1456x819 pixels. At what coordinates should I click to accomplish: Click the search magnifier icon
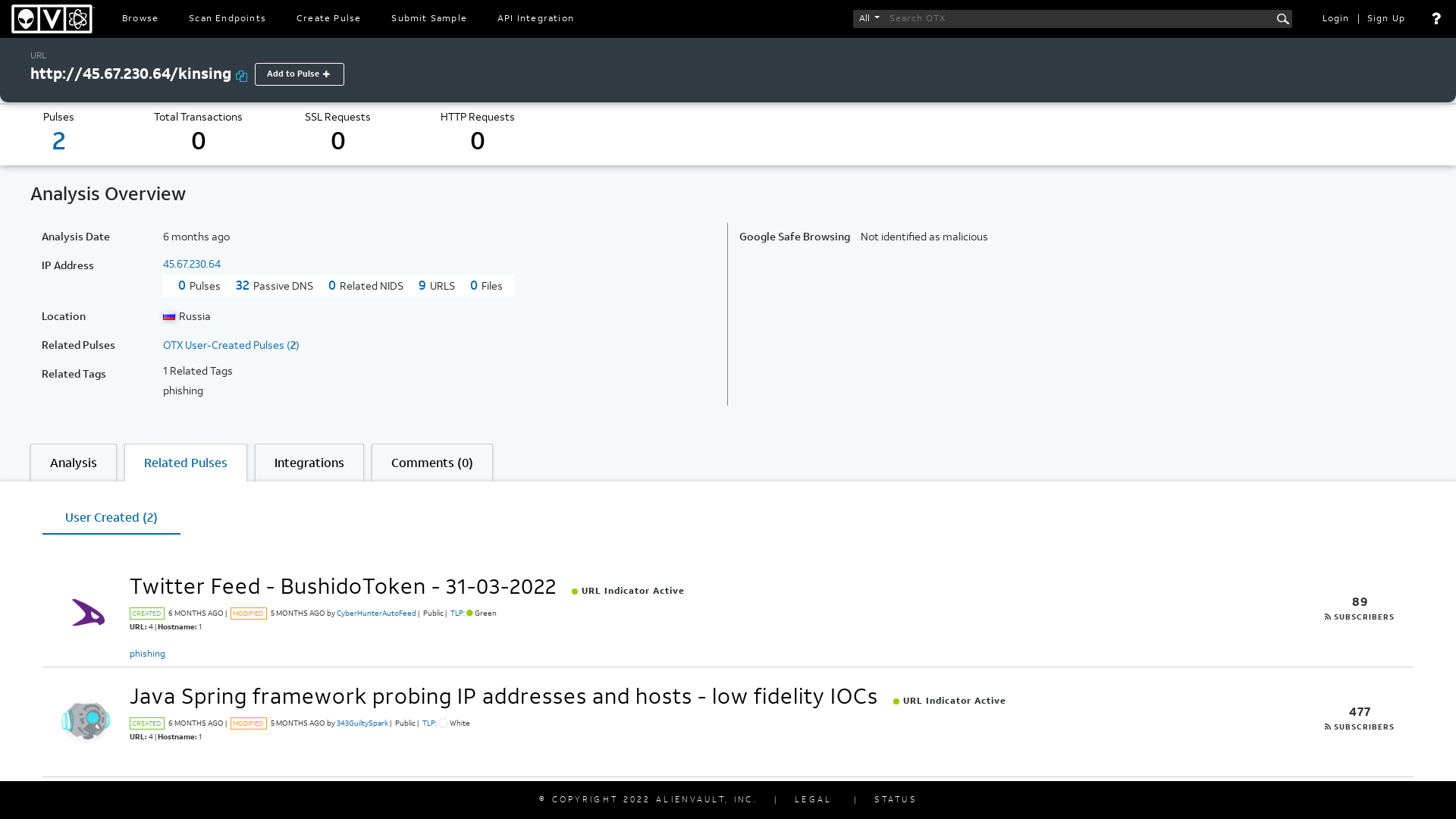coord(1282,19)
